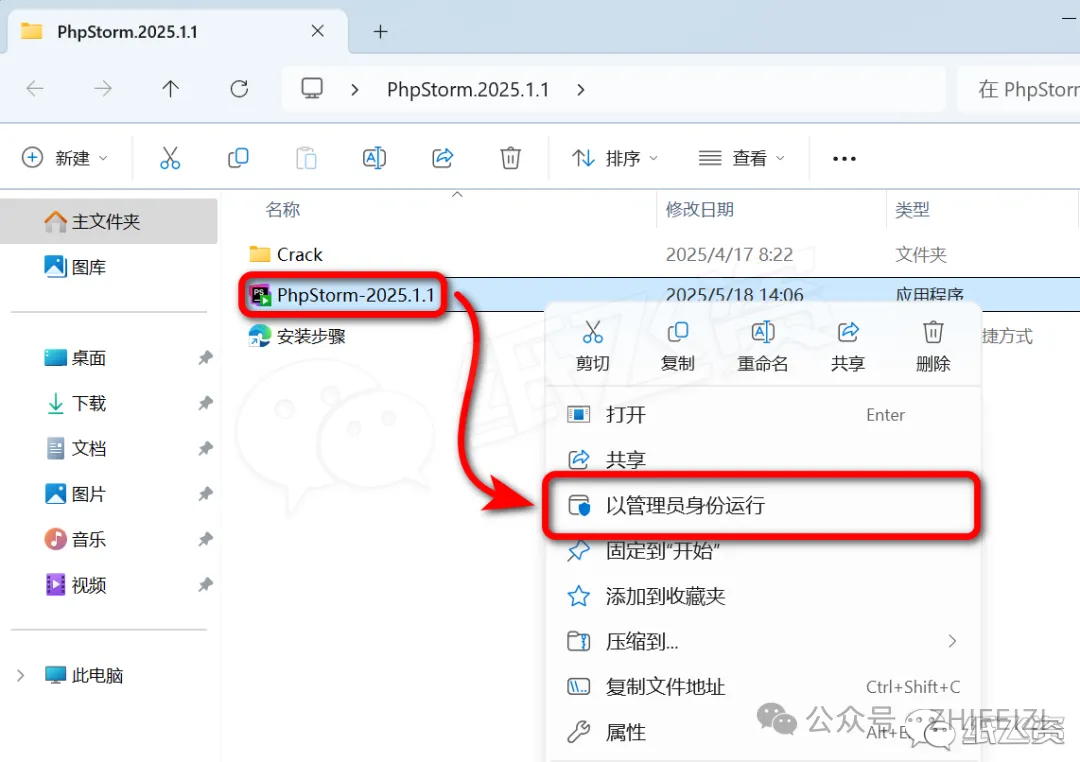Image resolution: width=1080 pixels, height=762 pixels.
Task: Choose 属性 from the context menu
Action: [763, 732]
